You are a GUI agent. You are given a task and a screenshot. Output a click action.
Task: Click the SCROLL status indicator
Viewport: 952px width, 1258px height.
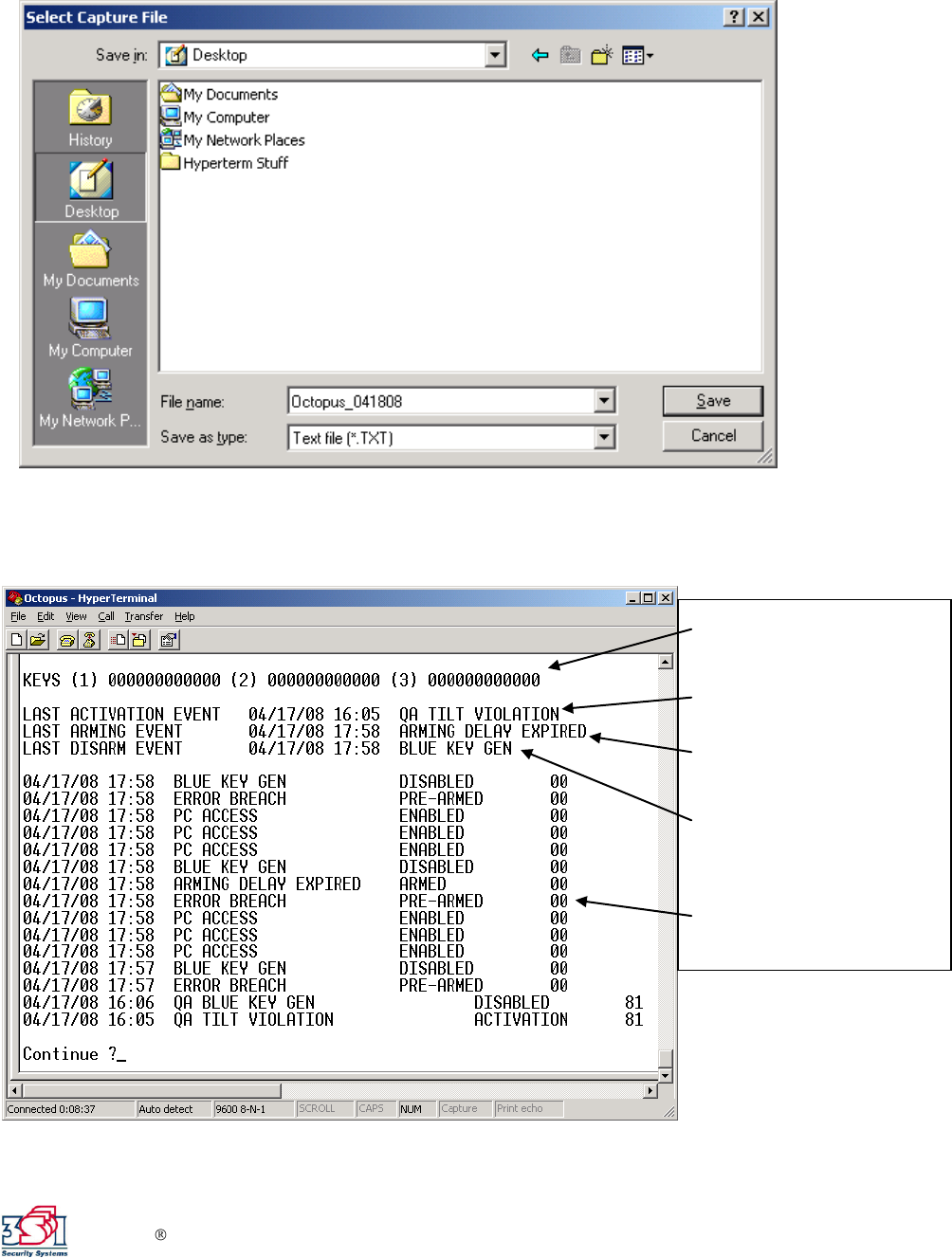(x=324, y=1109)
